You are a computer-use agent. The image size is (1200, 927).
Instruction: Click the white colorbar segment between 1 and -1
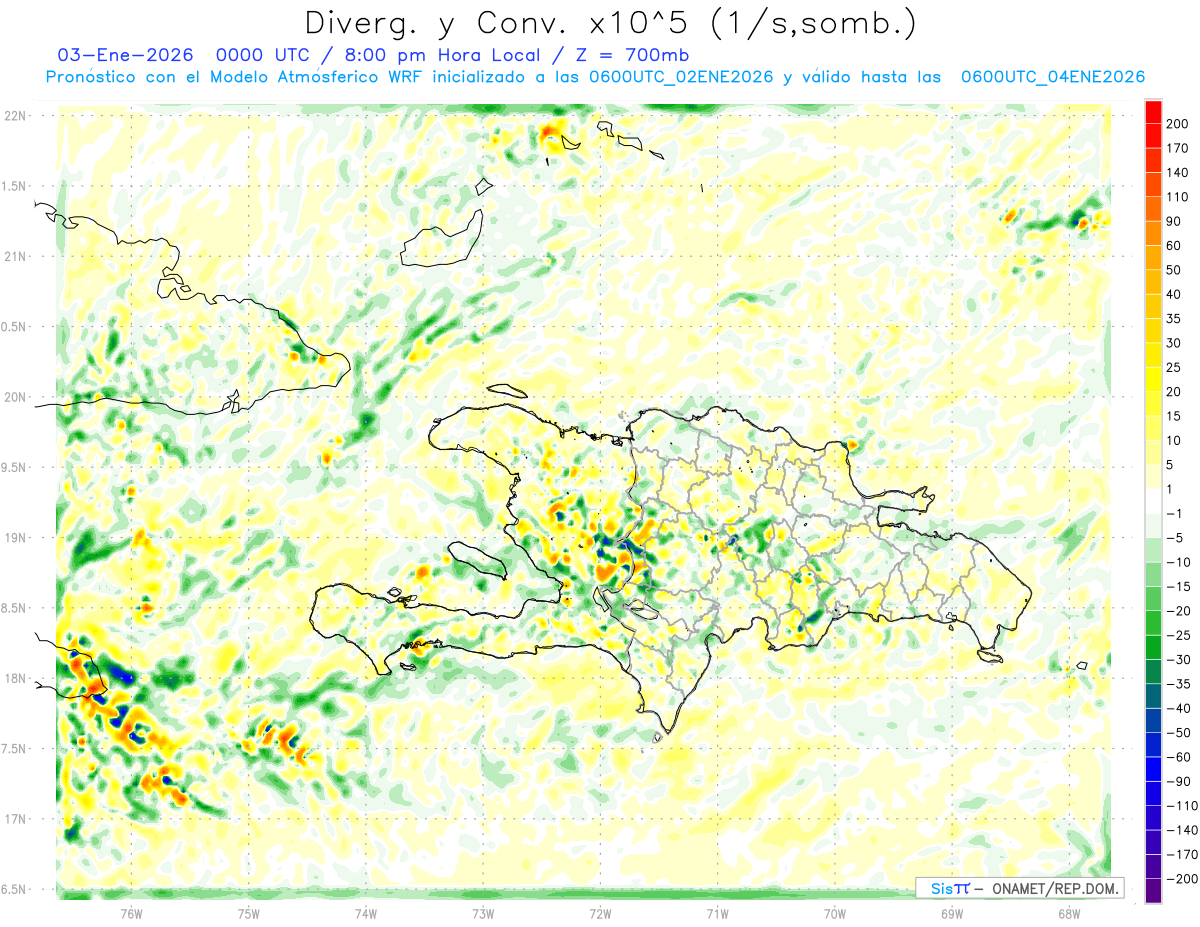pyautogui.click(x=1153, y=501)
